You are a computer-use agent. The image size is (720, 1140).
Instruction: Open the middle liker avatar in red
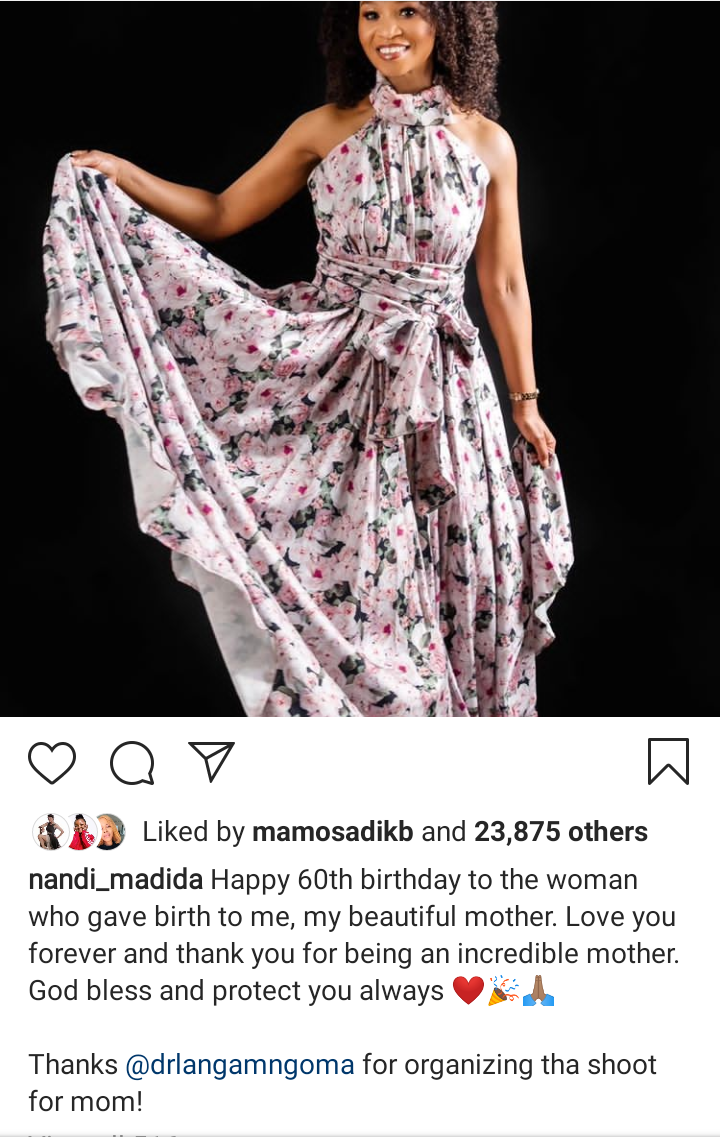(x=81, y=832)
